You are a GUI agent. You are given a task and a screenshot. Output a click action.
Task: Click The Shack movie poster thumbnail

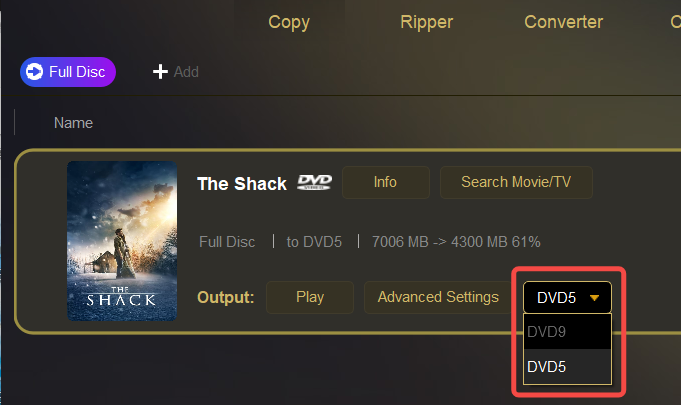pyautogui.click(x=122, y=241)
